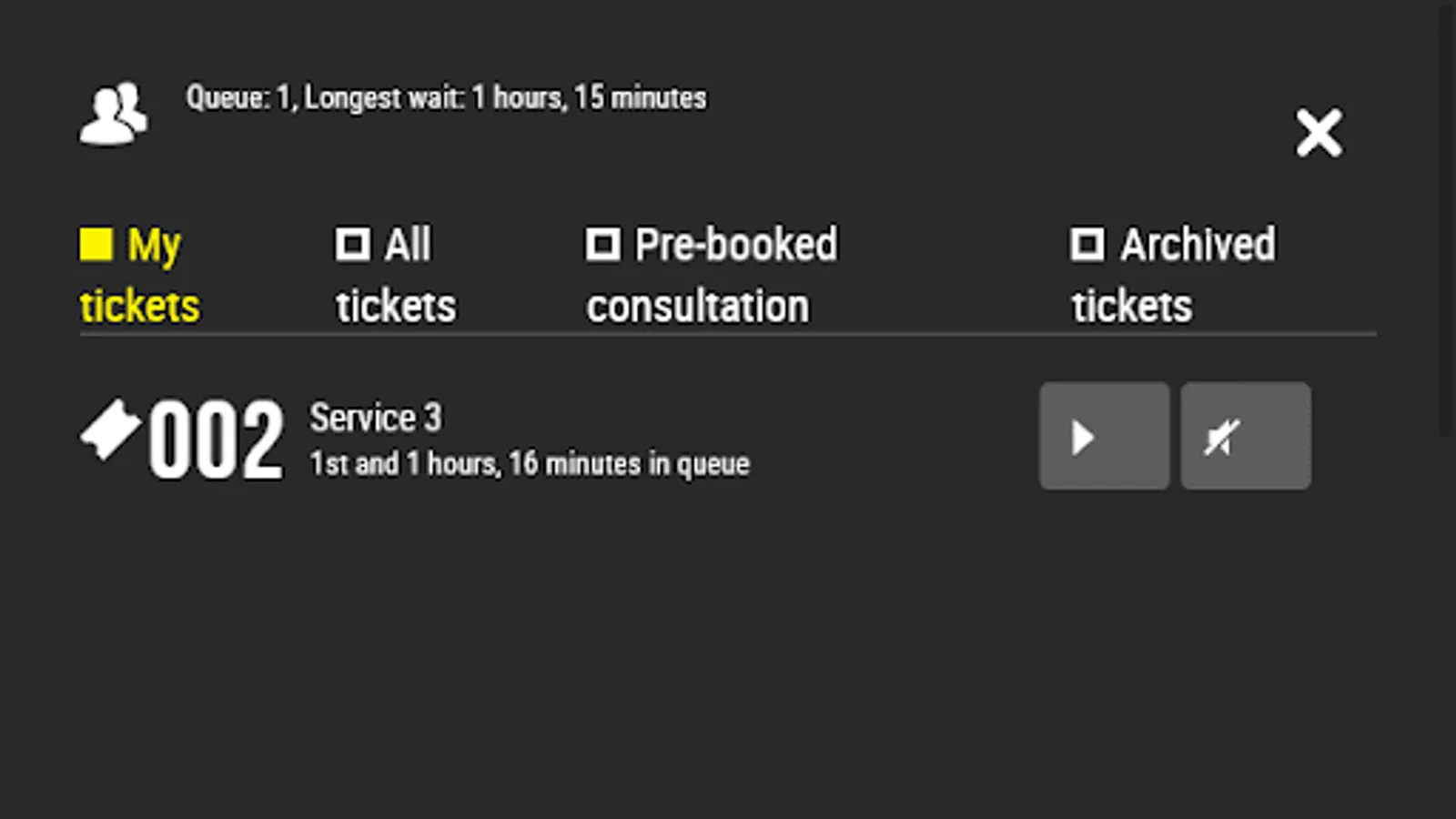Toggle the yellow My tickets checkbox
Screen dimensions: 1456x819
pyautogui.click(x=96, y=244)
